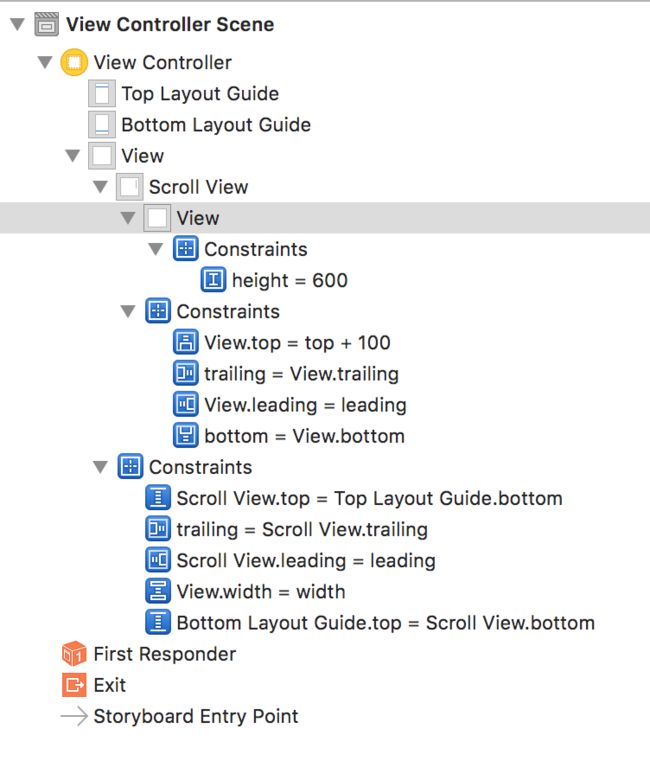Screen dimensions: 650x780
Task: Collapse the Scroll View disclosure triangle
Action: coord(100,187)
